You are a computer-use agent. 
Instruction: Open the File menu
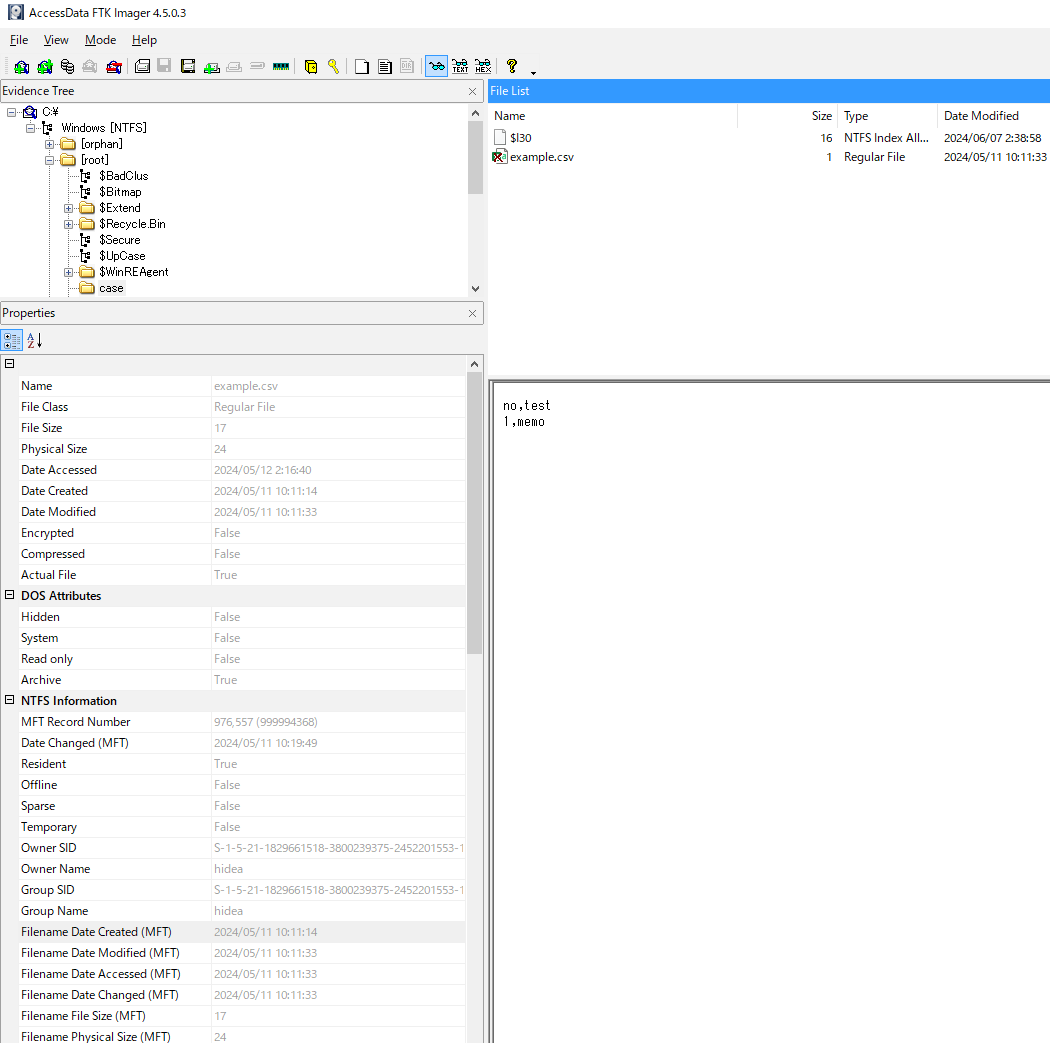[19, 40]
